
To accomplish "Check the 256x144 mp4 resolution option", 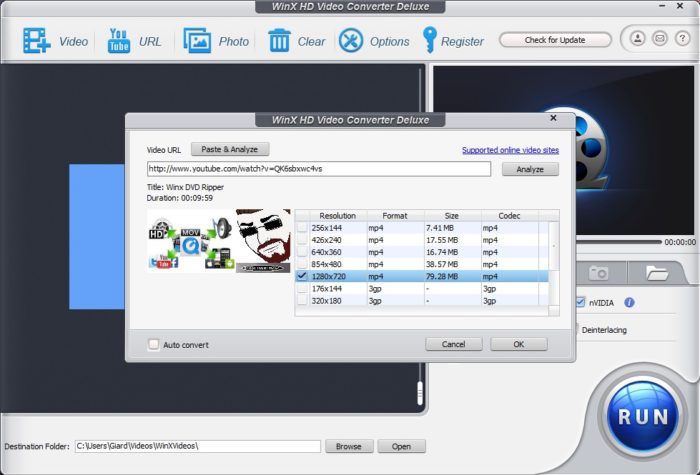I will coord(302,228).
